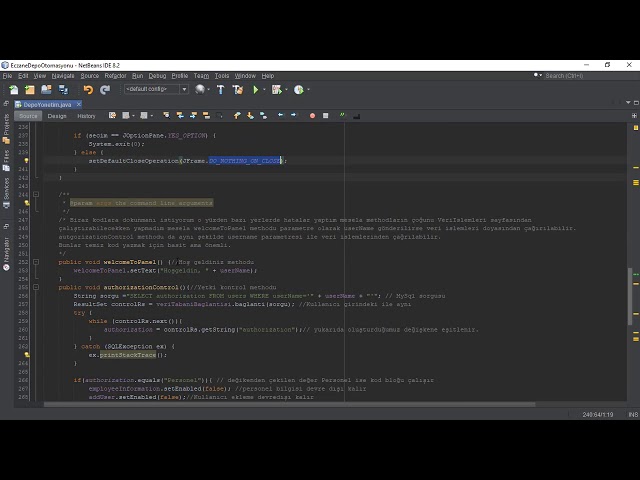The width and height of the screenshot is (640, 480).
Task: Open the Source menu
Action: (x=89, y=76)
